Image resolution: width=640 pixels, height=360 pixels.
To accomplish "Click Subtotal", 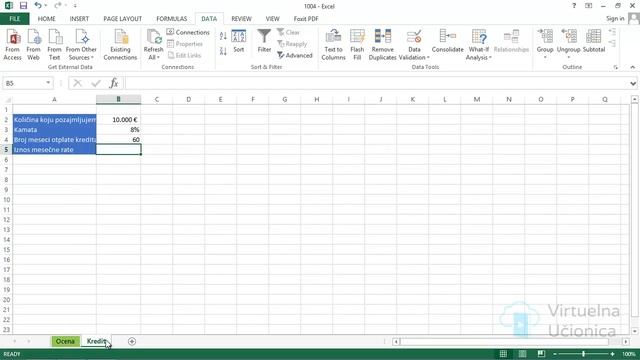I will 594,41.
